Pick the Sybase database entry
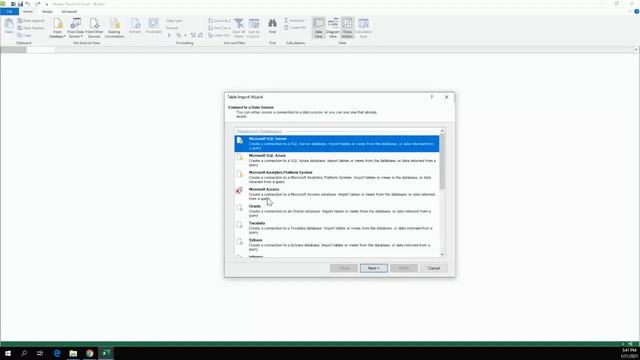This screenshot has width=640, height=360. (337, 244)
